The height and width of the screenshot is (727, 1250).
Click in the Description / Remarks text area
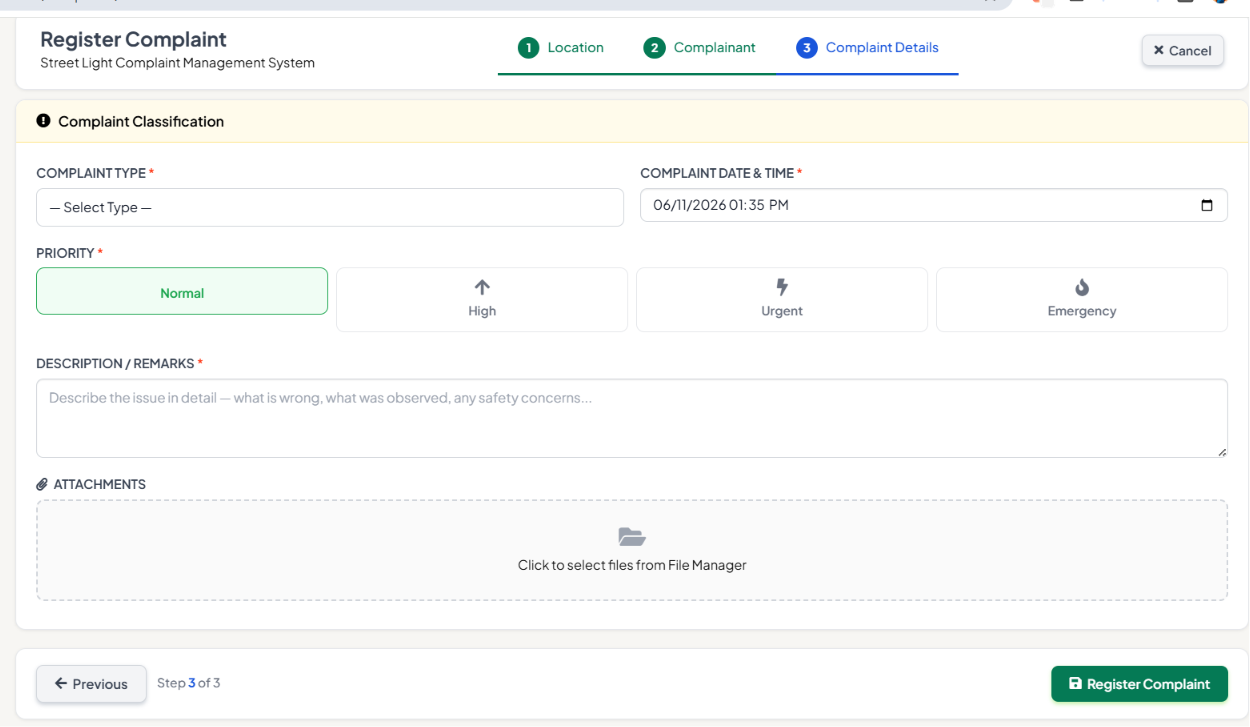click(632, 418)
